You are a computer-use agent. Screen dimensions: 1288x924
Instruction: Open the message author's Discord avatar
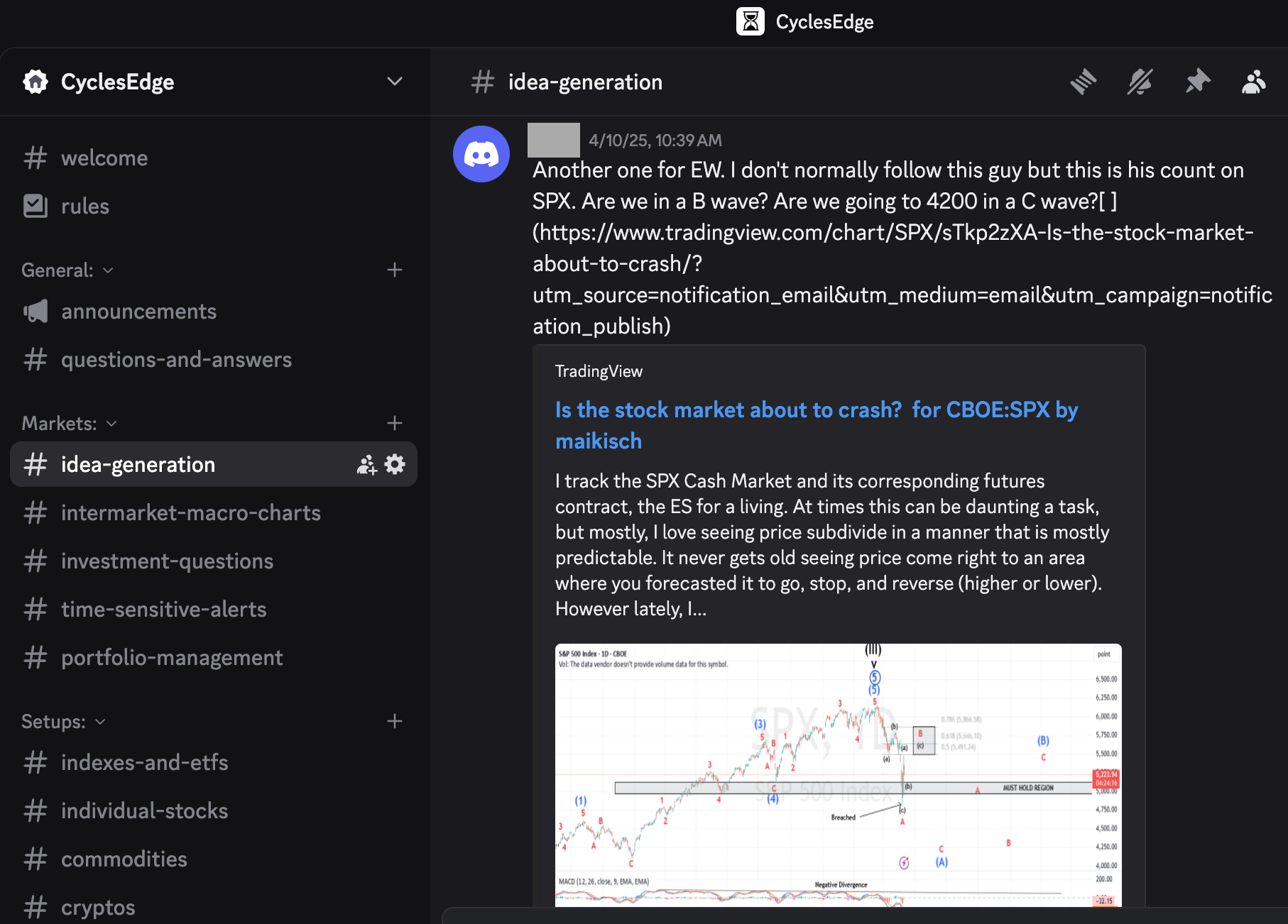481,154
